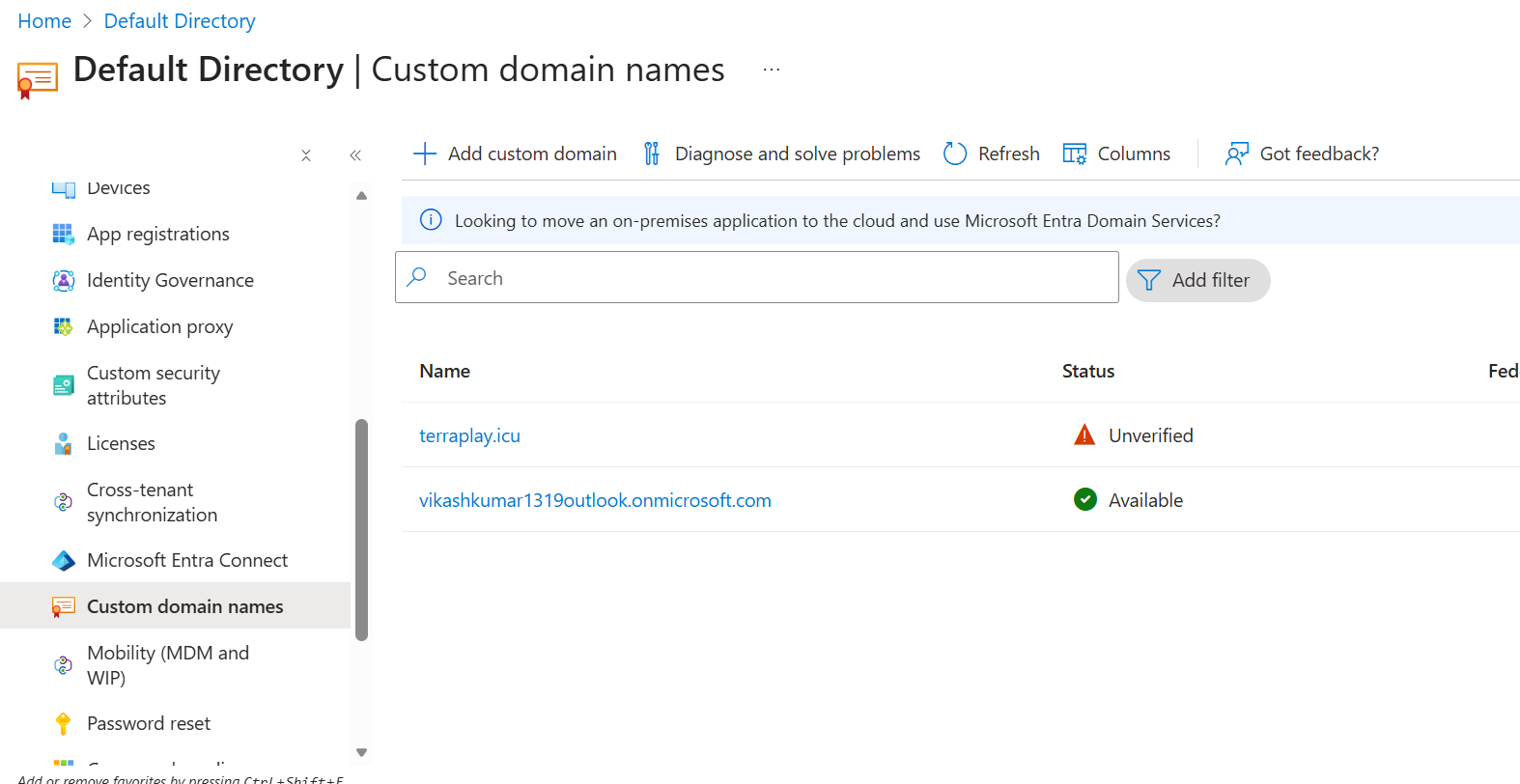Click the App registrations grid icon
The height and width of the screenshot is (784, 1520).
tap(63, 234)
